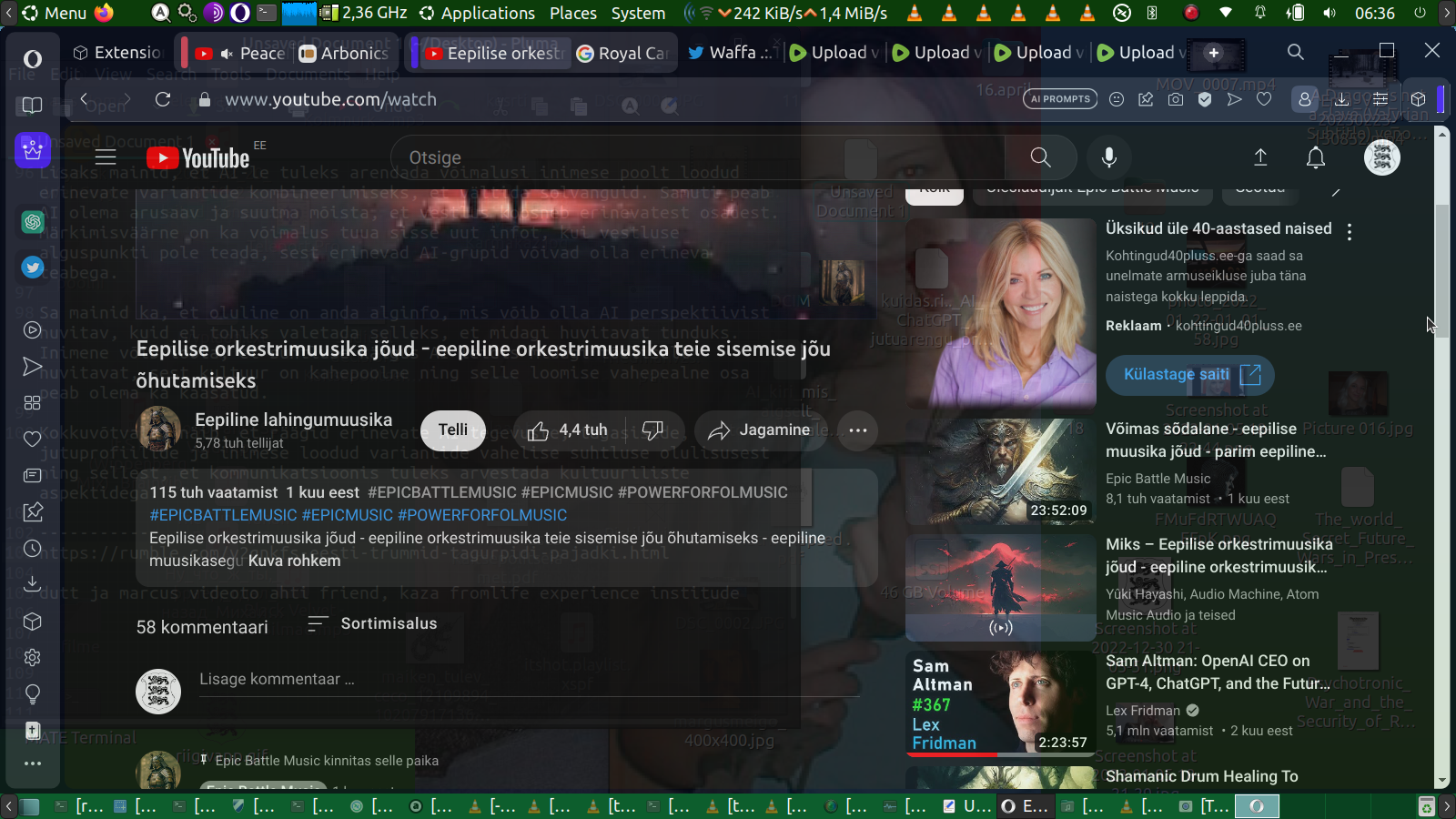1456x819 pixels.
Task: Switch to the Arbonics tab
Action: click(x=346, y=53)
